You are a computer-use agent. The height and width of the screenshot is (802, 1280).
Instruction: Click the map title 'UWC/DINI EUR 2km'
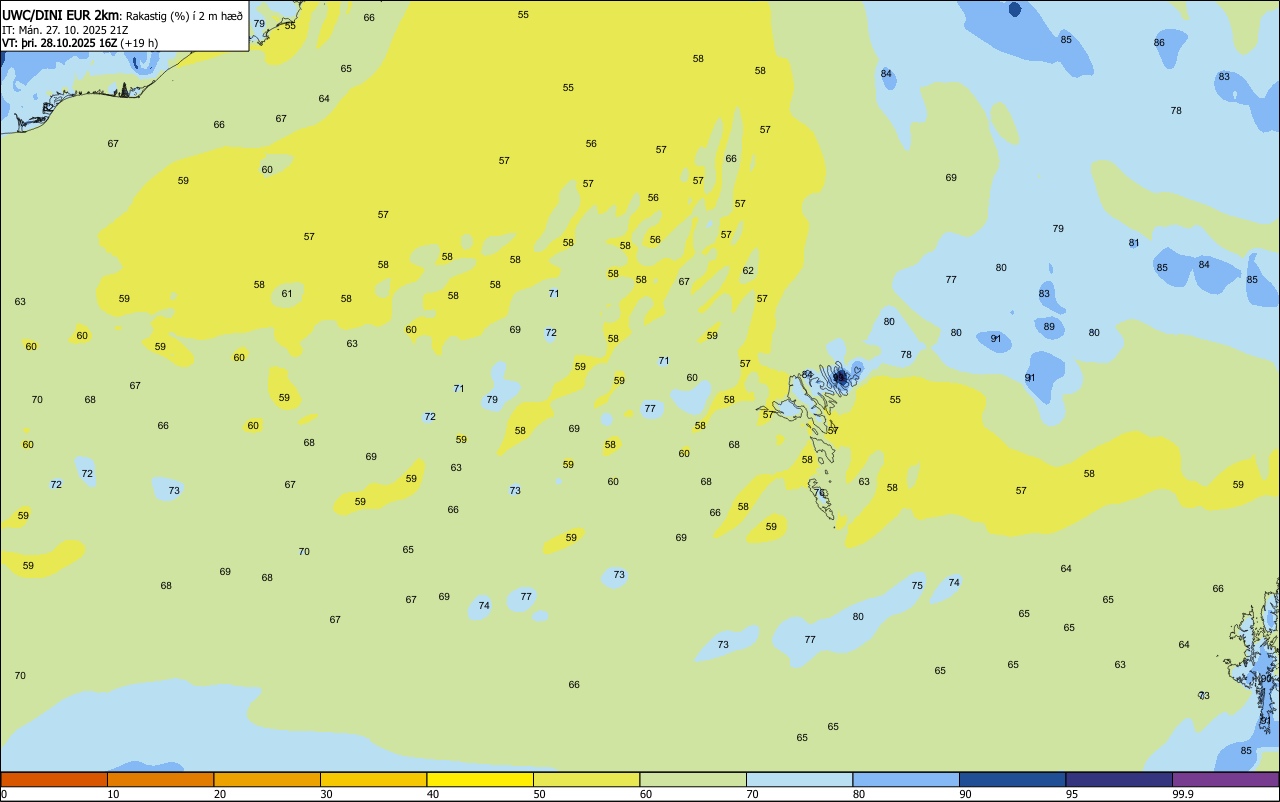pyautogui.click(x=61, y=15)
